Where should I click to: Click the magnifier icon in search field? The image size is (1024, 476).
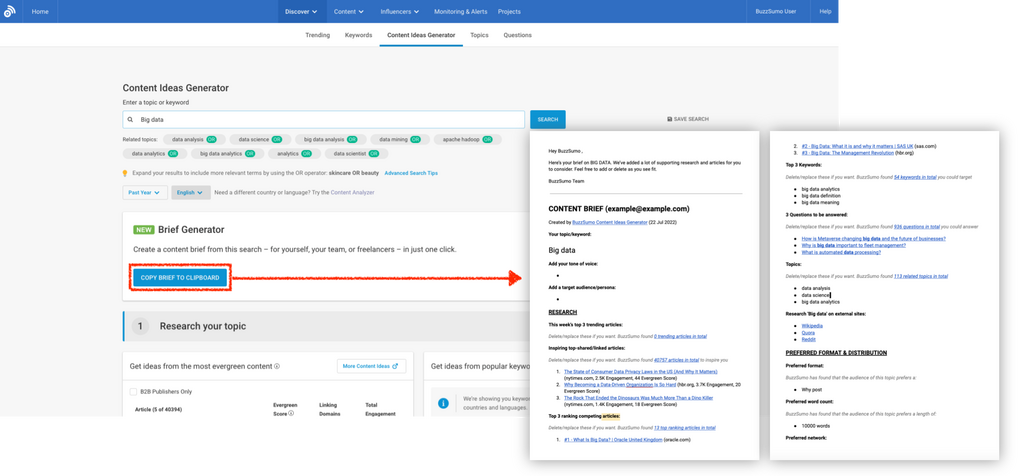pyautogui.click(x=131, y=119)
